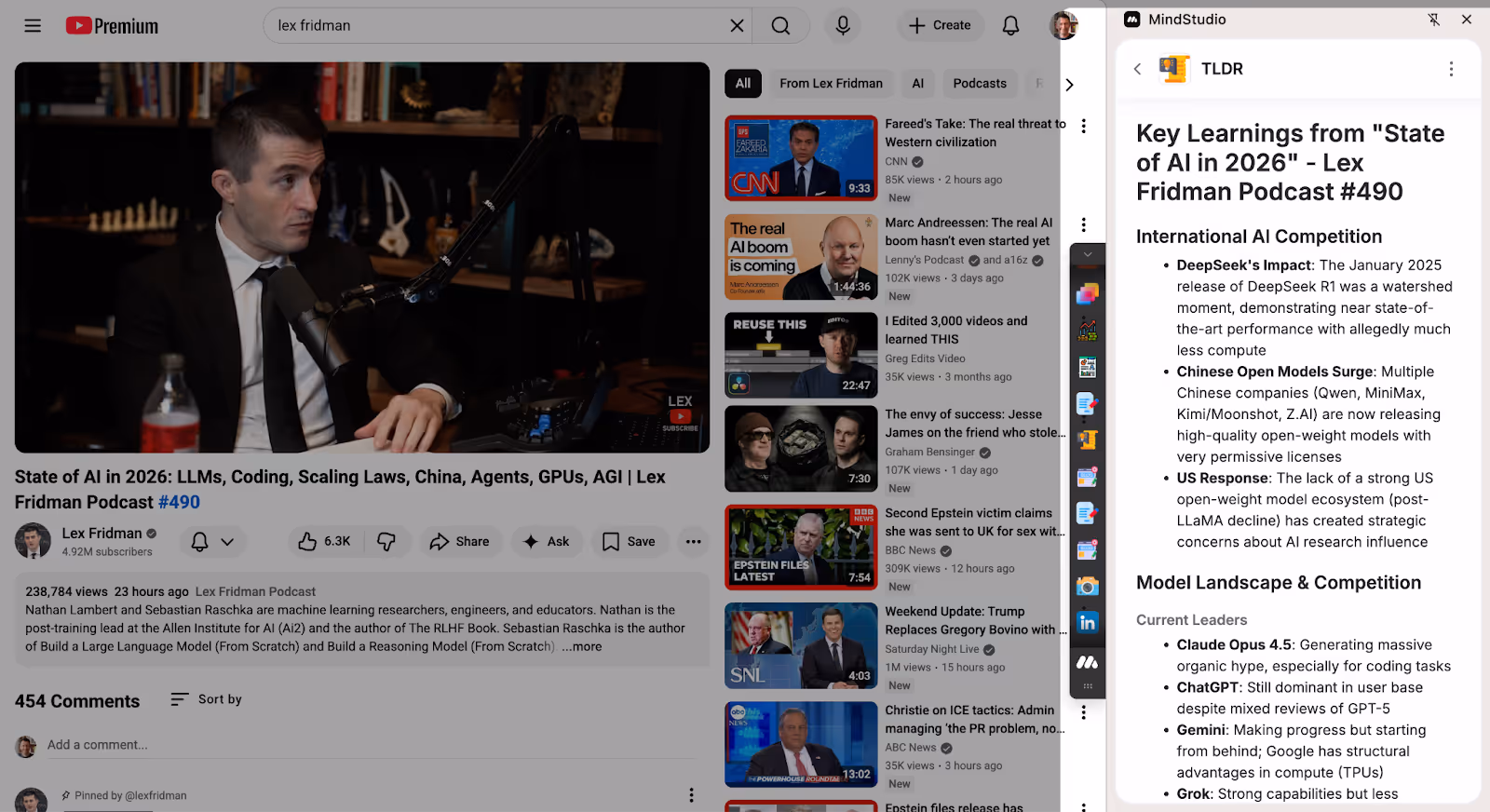
Task: Click the Ask button
Action: click(547, 541)
